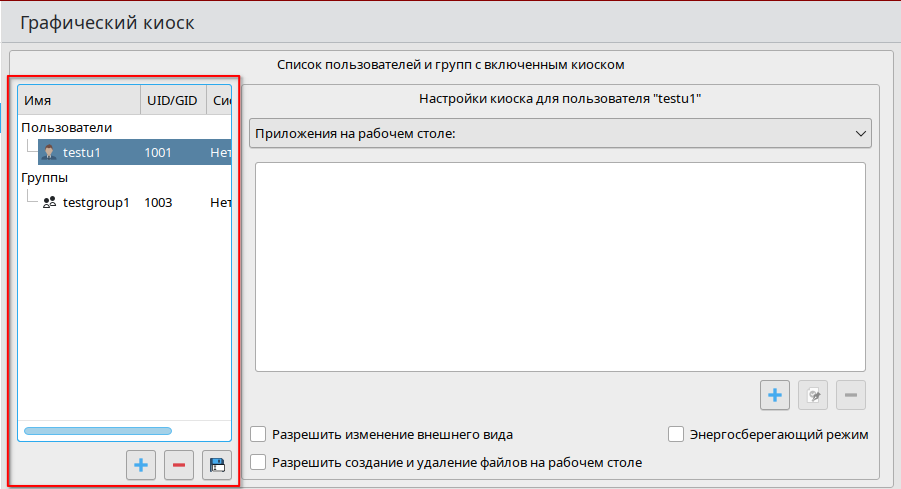
Task: Click the UID 1001 cell of testu1
Action: (x=158, y=153)
